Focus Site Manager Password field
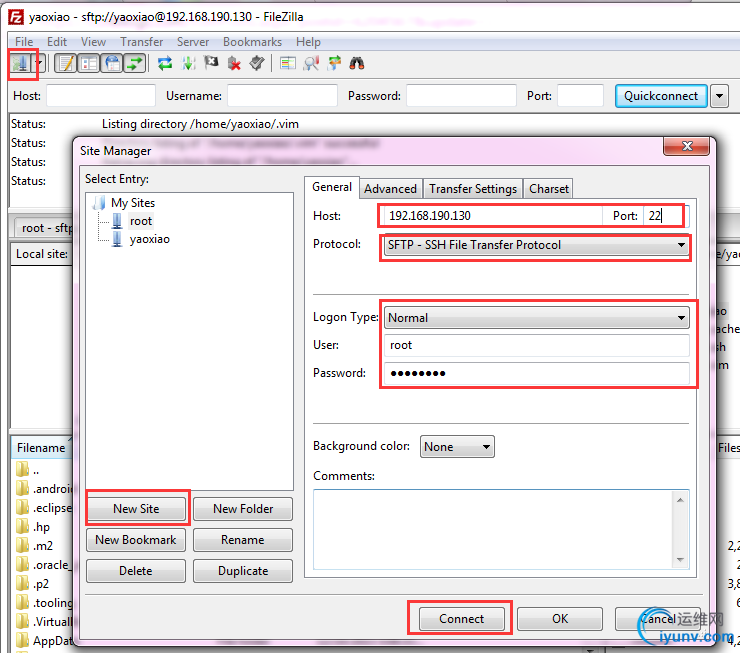Screen dimensions: 740x653 click(x=537, y=373)
